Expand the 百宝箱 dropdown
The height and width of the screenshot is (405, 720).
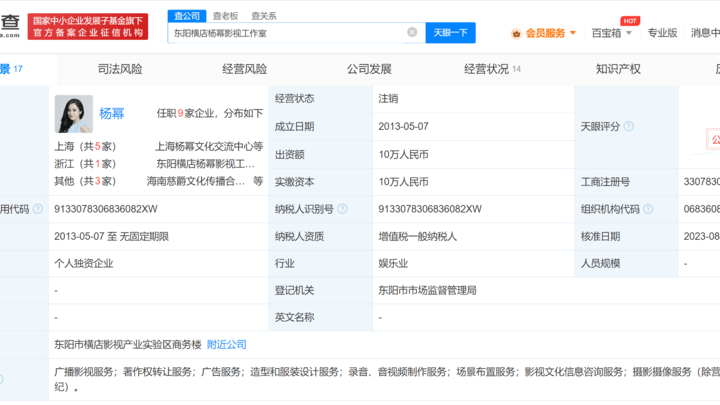pyautogui.click(x=612, y=33)
